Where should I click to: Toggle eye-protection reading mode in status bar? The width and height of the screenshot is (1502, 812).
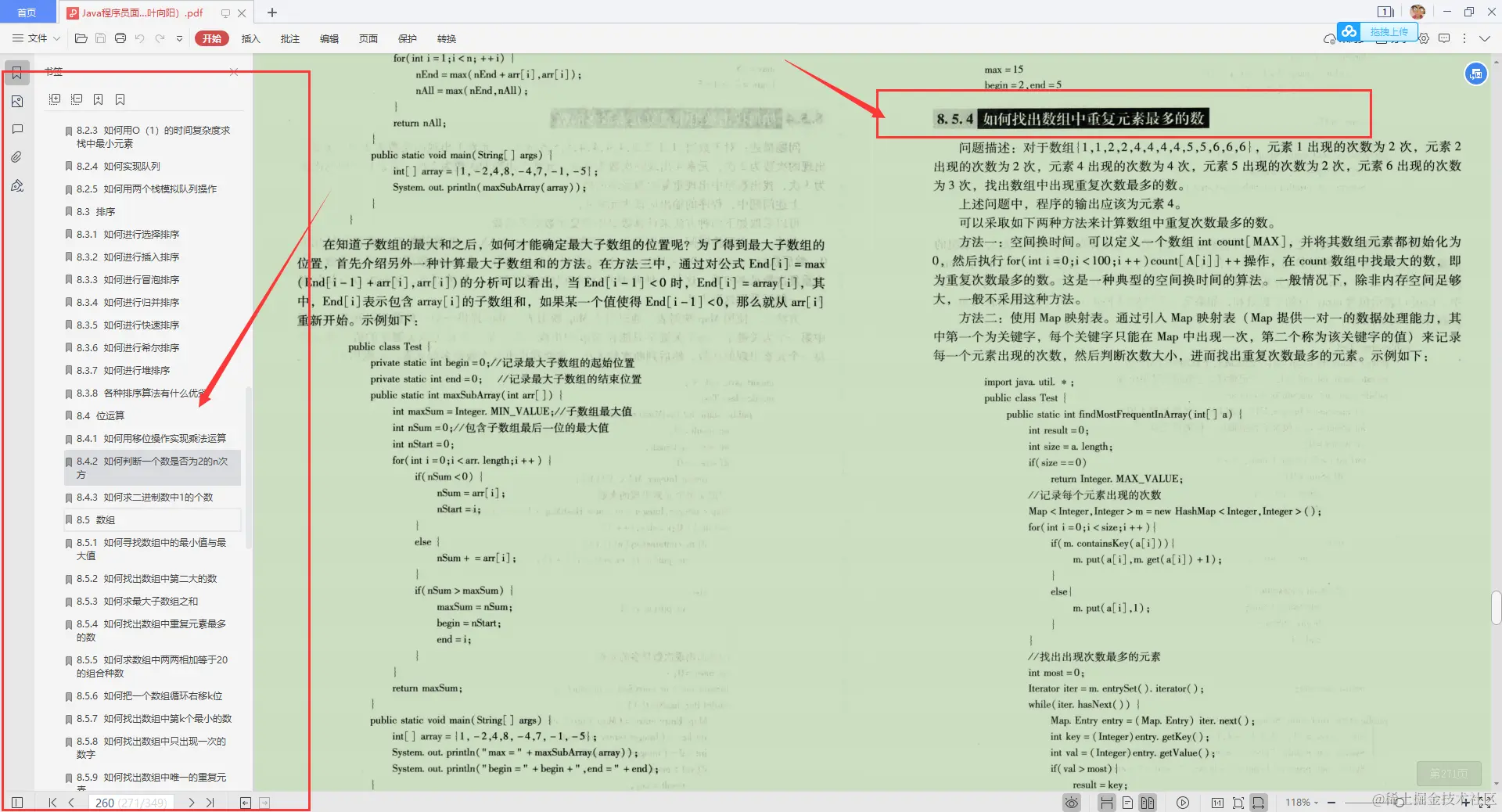click(x=1071, y=803)
